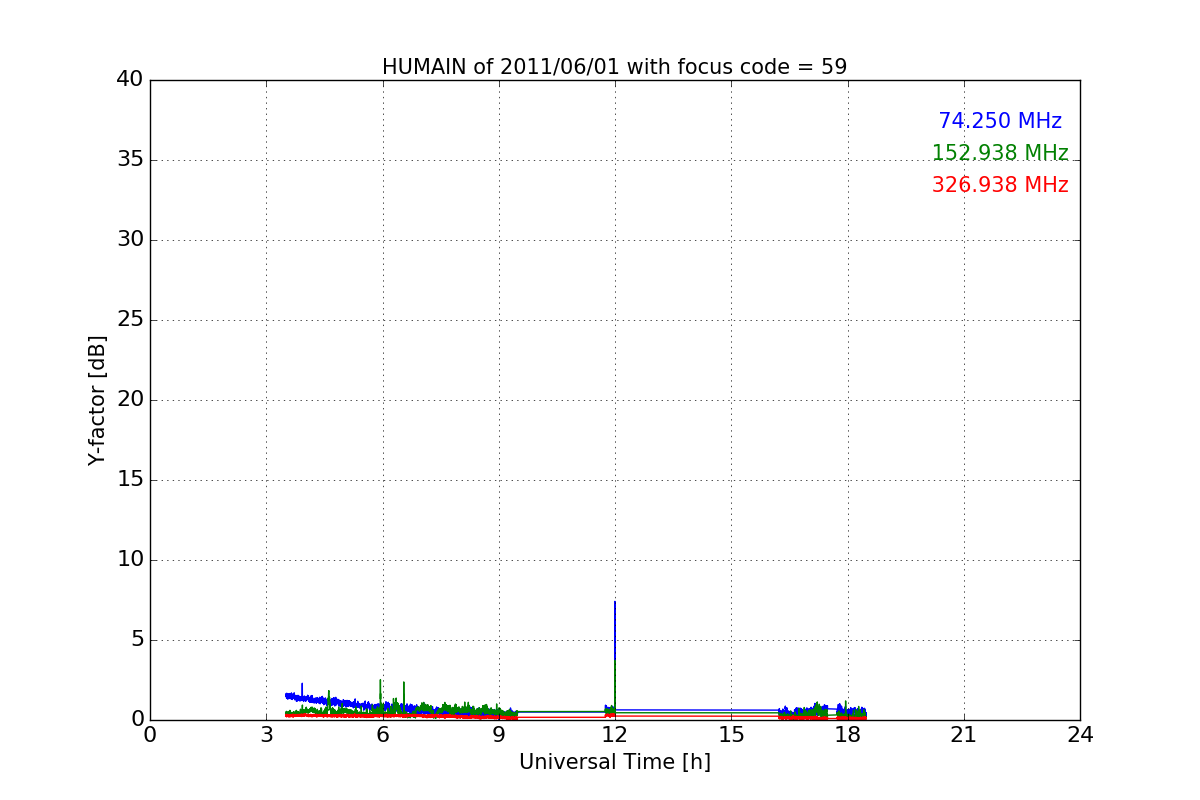Click y-axis tick label '25'
This screenshot has width=1200, height=800.
coord(130,320)
